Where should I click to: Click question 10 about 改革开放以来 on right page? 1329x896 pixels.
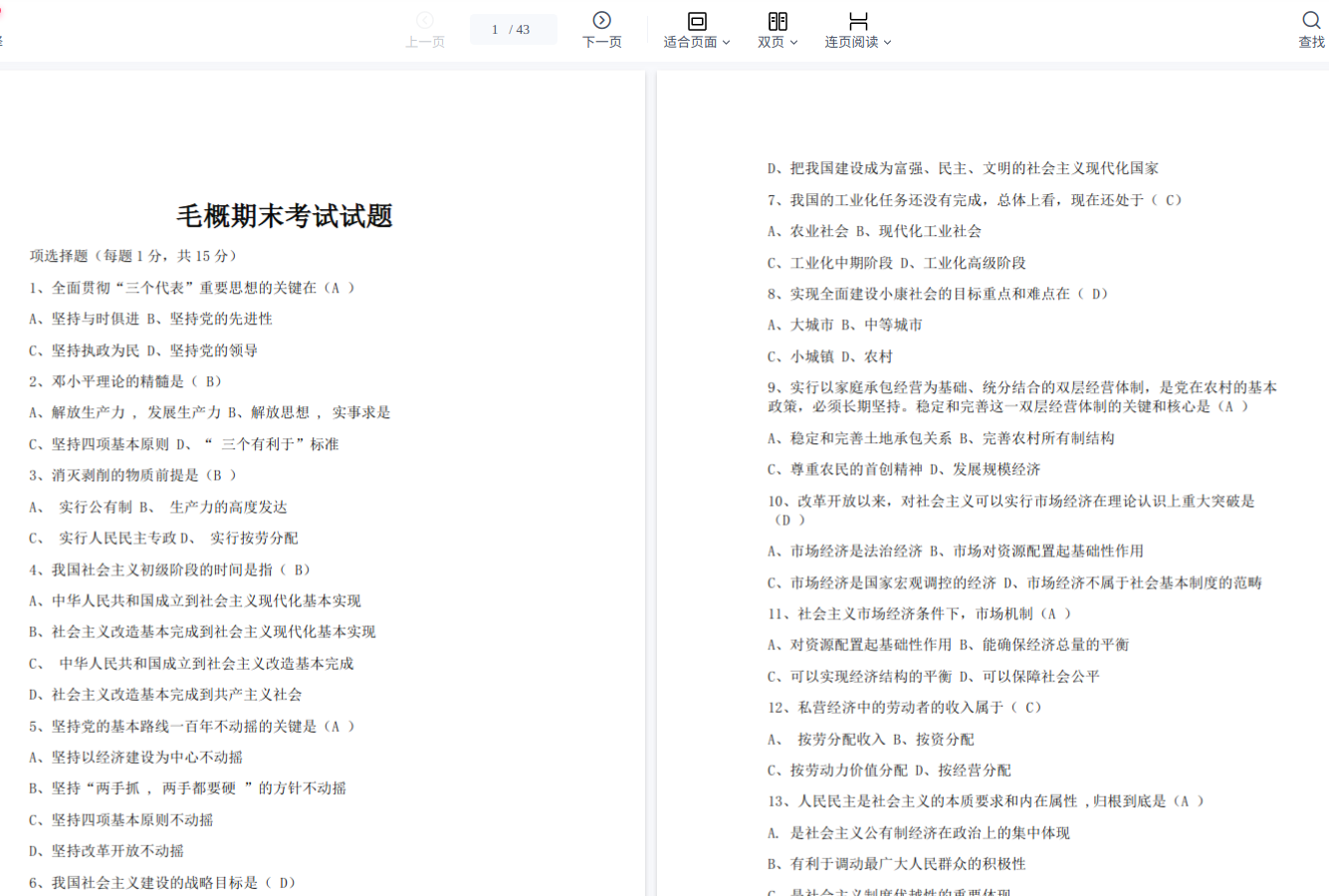[1010, 501]
